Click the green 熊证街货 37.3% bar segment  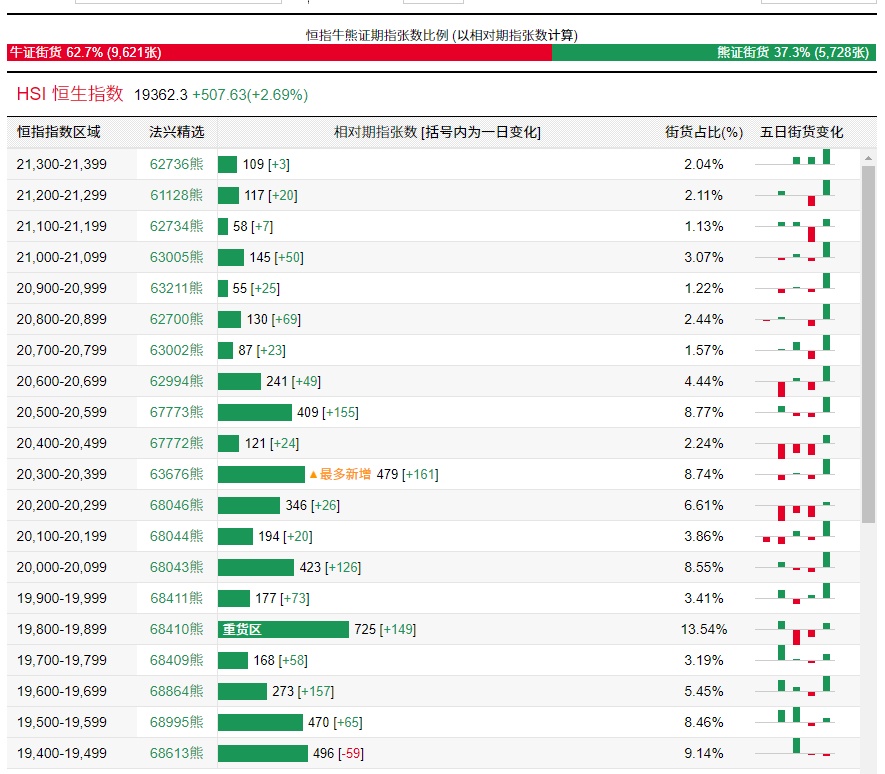click(x=713, y=53)
